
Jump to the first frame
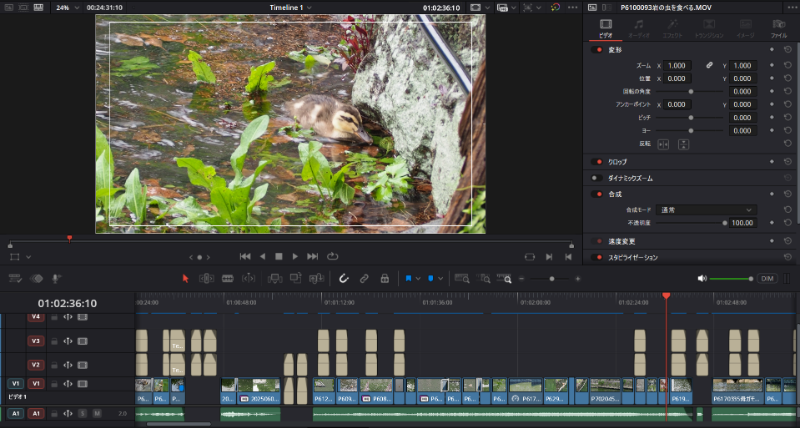[245, 257]
